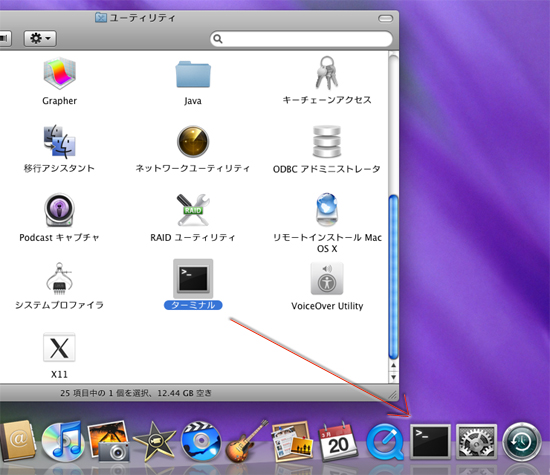Open iPhoto from the Dock
Viewport: 550px width, 475px height.
(x=109, y=441)
